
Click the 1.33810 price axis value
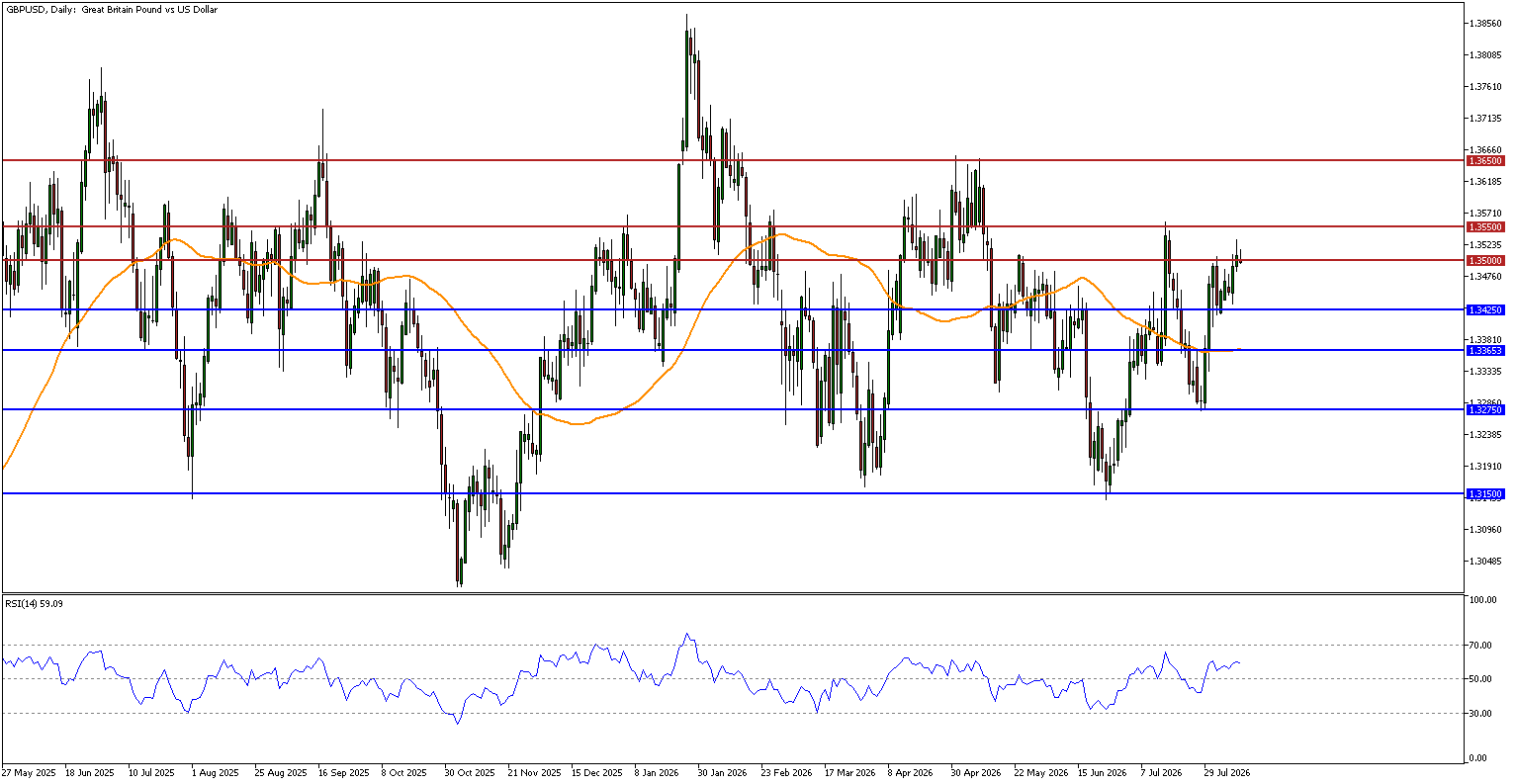click(1486, 339)
